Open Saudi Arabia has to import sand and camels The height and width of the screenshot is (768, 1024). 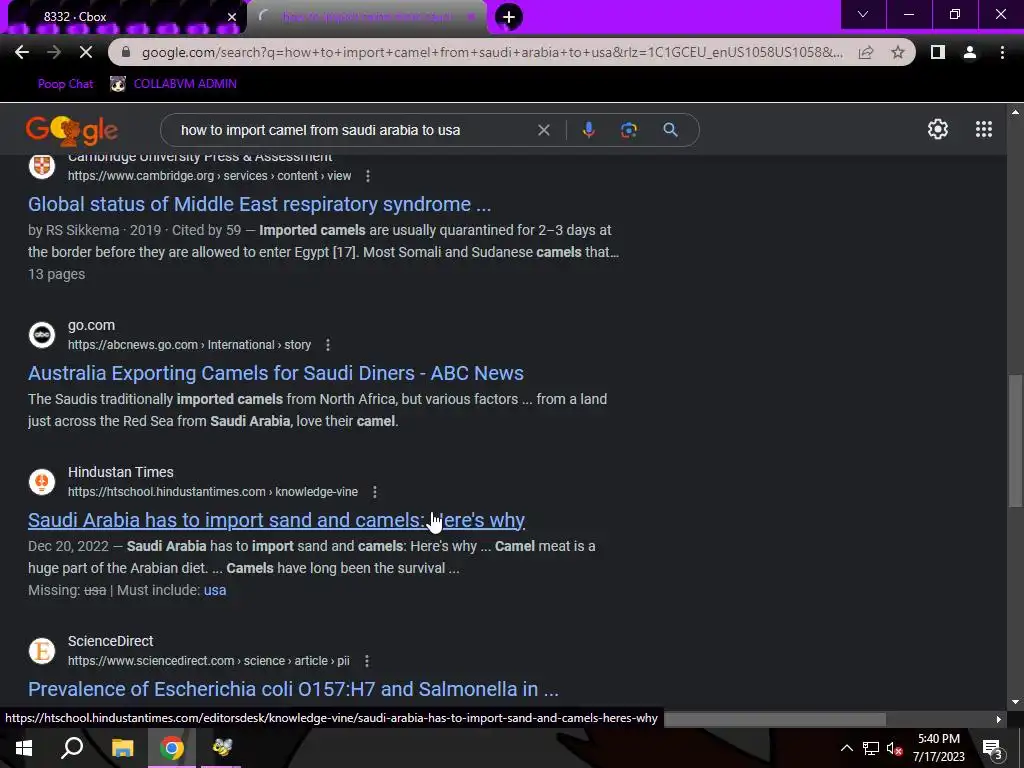276,520
